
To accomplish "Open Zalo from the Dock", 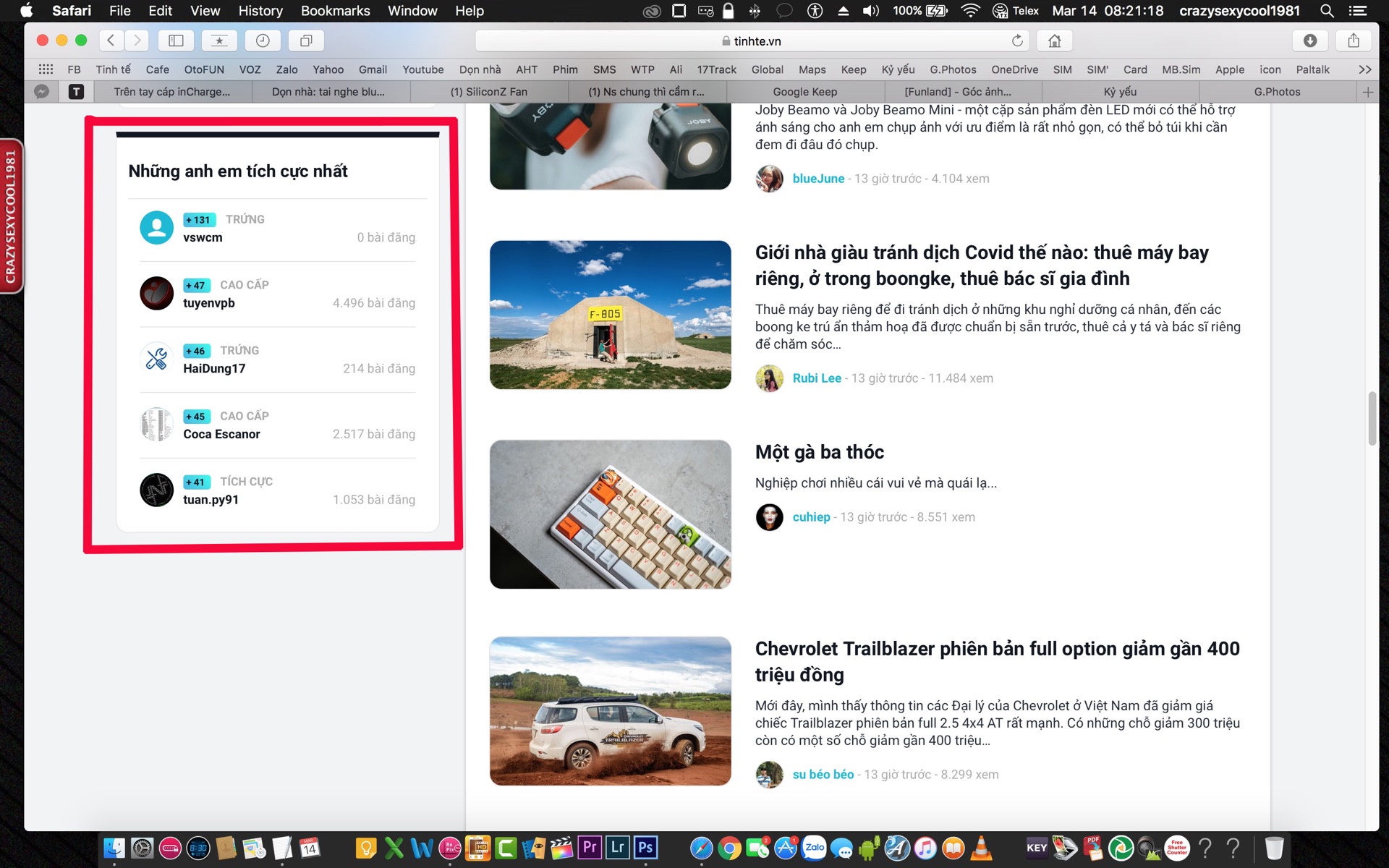I will pyautogui.click(x=814, y=848).
